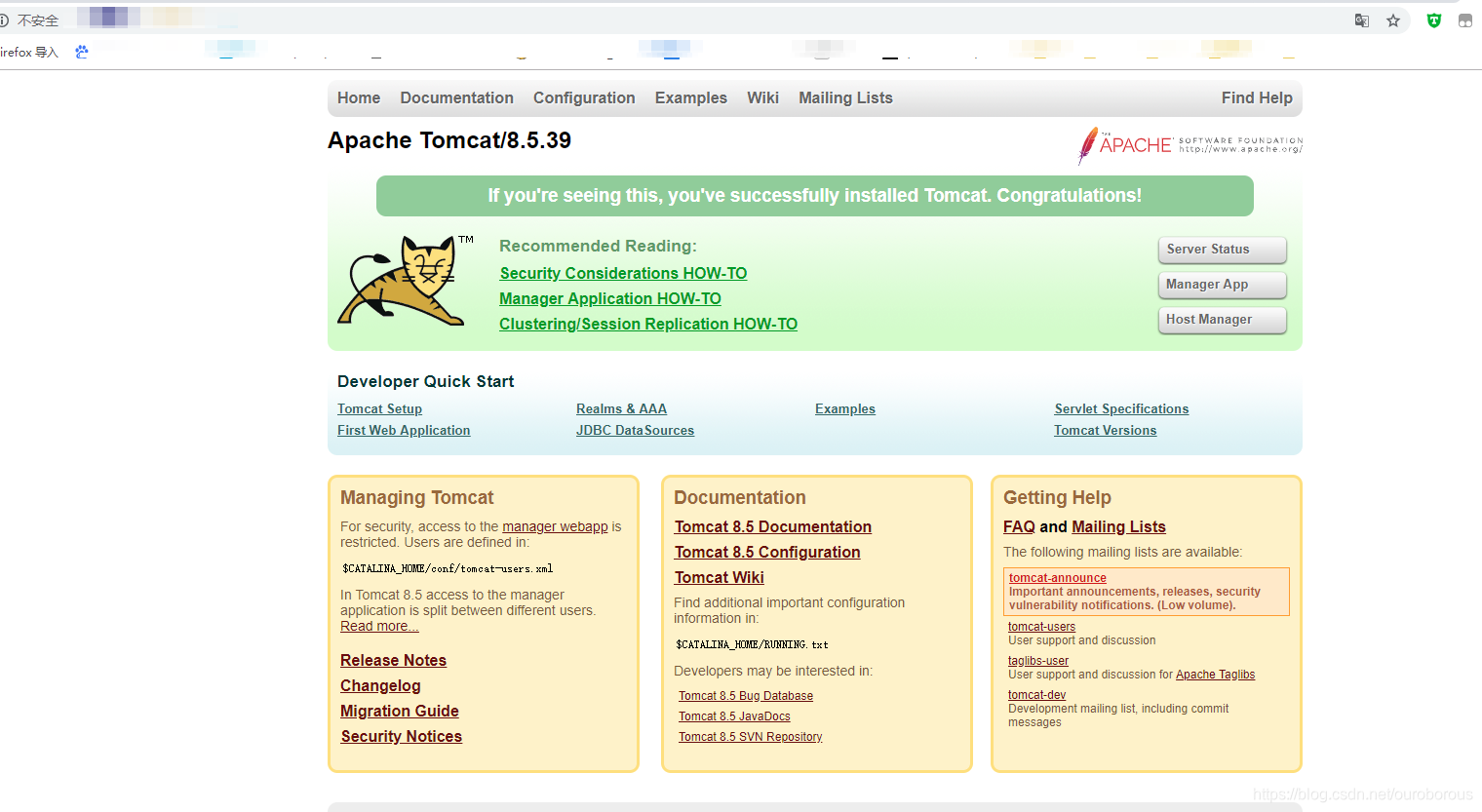1482x812 pixels.
Task: Click the Recommended Reading: heading
Action: pyautogui.click(x=598, y=247)
